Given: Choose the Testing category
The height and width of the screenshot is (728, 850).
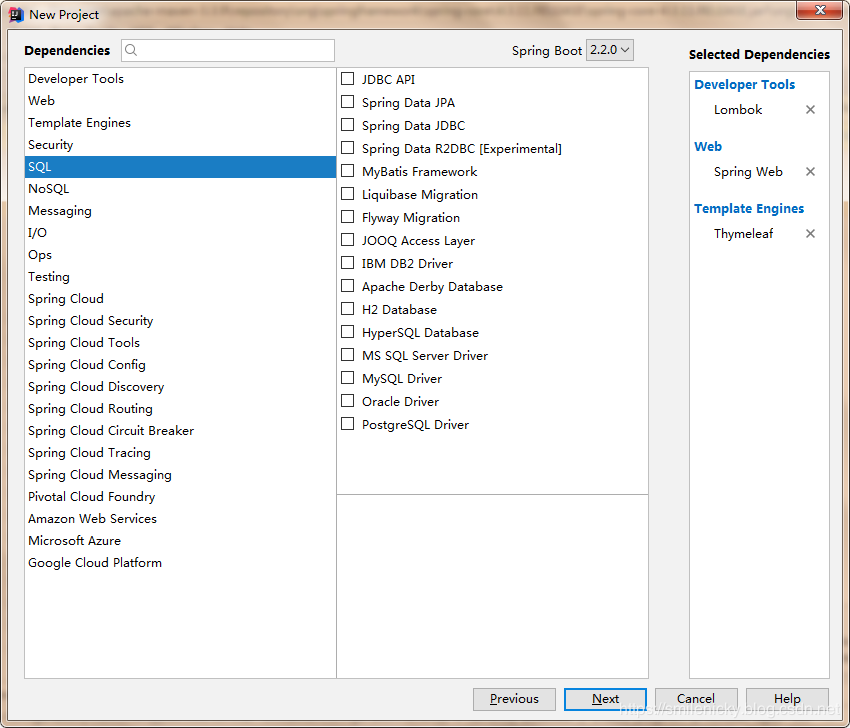Looking at the screenshot, I should pyautogui.click(x=180, y=277).
